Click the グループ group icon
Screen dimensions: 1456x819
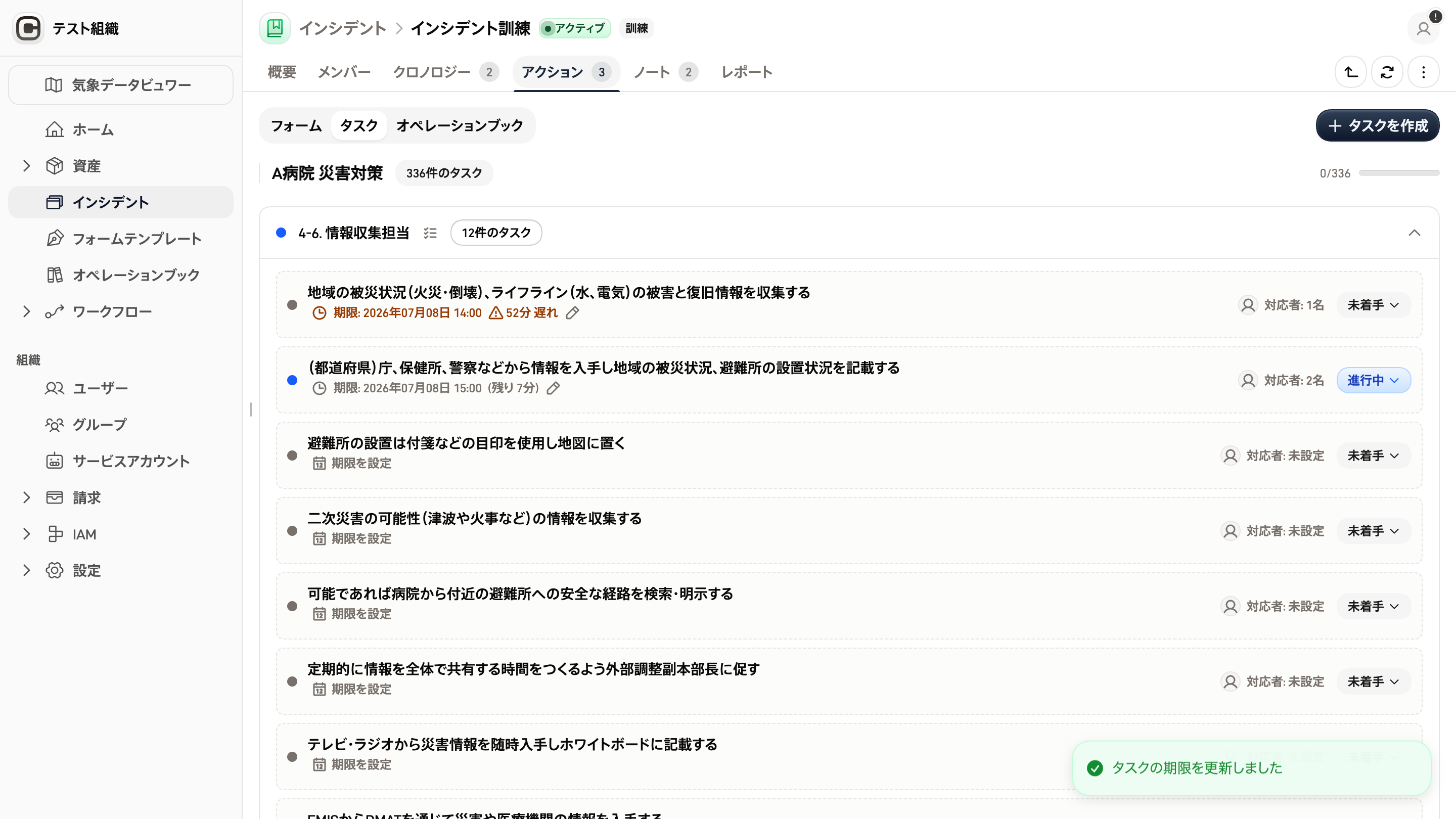(x=54, y=425)
